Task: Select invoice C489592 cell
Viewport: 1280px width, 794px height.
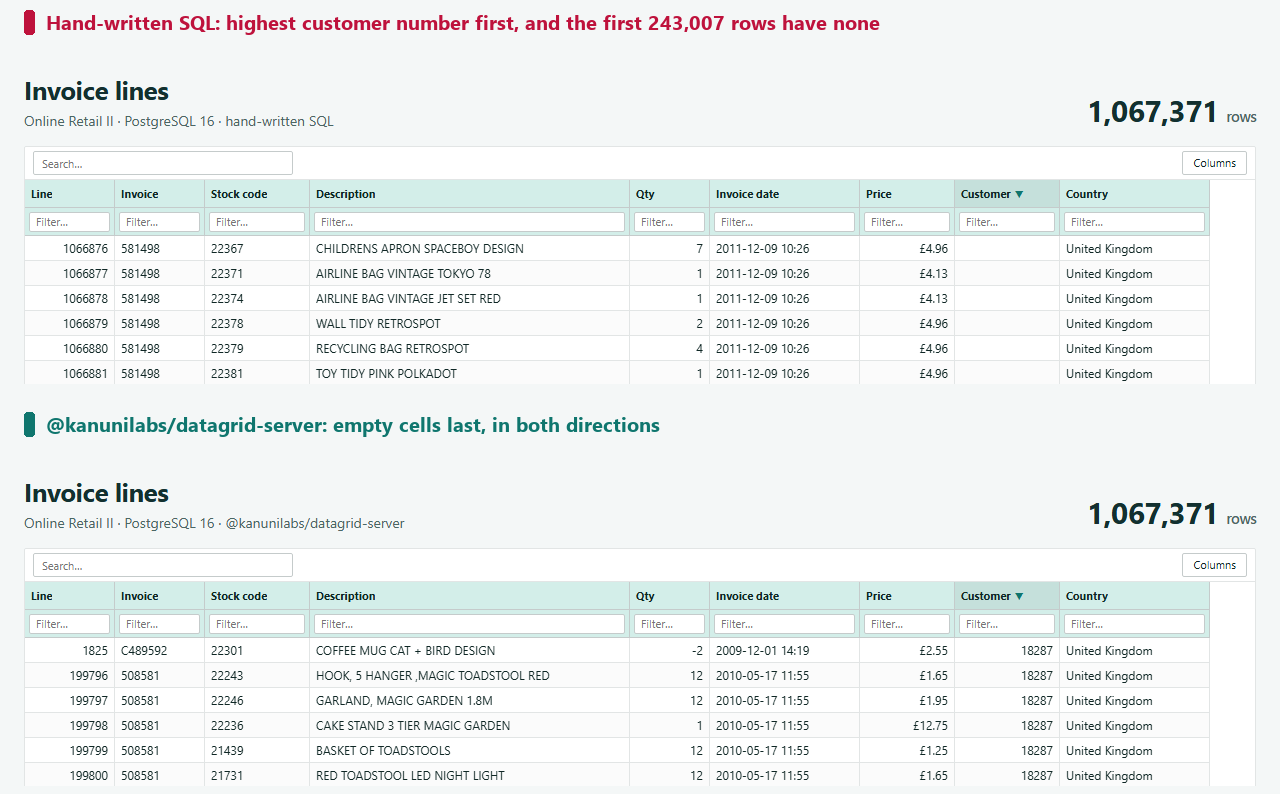Action: pos(160,651)
